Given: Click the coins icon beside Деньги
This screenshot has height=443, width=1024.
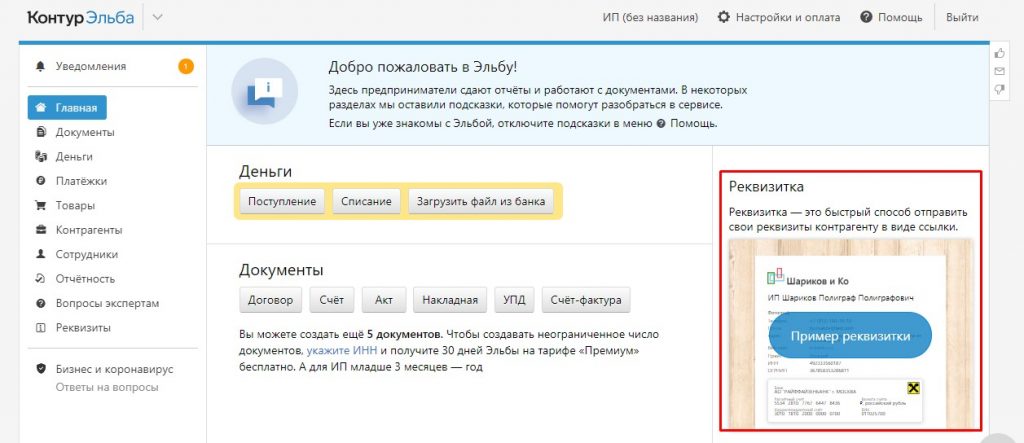Looking at the screenshot, I should (x=41, y=157).
